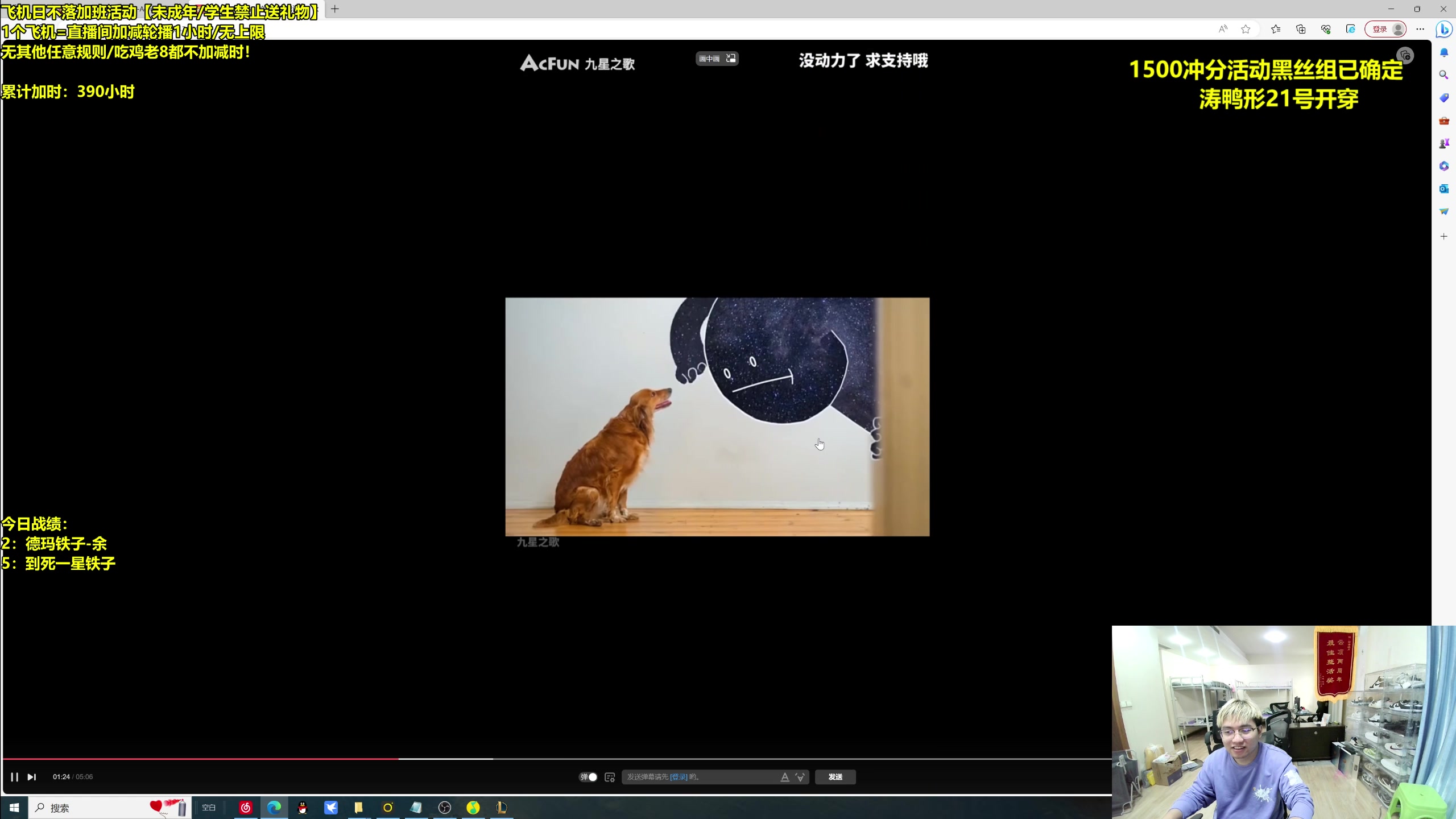
Task: Open OBS Studio from the taskbar
Action: point(445,808)
